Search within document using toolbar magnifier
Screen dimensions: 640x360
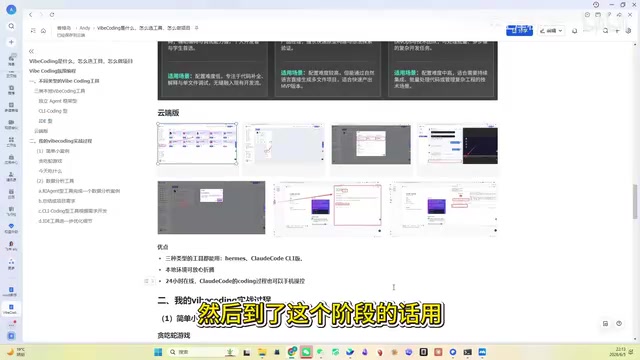[x=605, y=31]
